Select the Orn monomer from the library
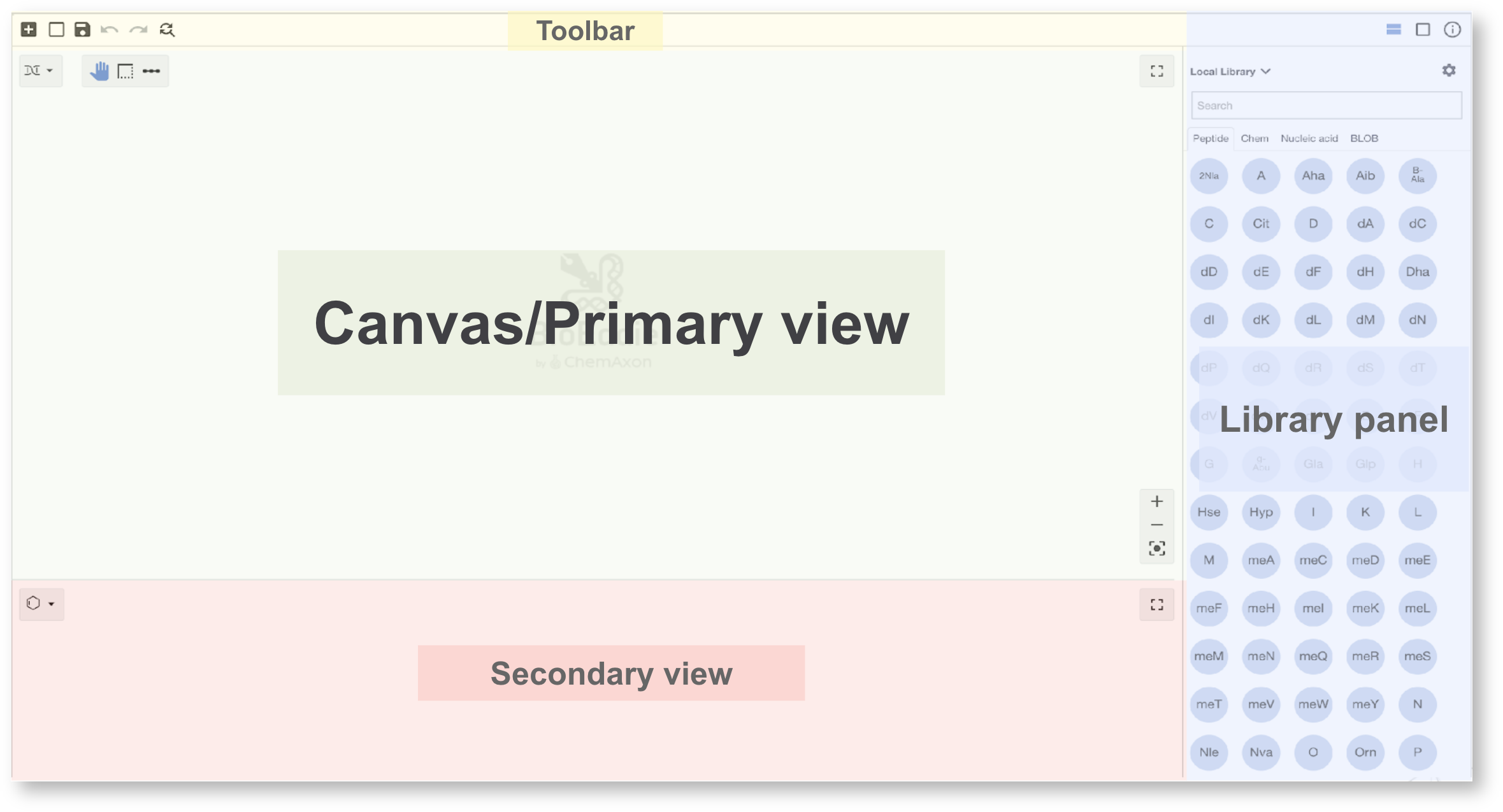Screen dimensions: 1503x812 pyautogui.click(x=1365, y=752)
